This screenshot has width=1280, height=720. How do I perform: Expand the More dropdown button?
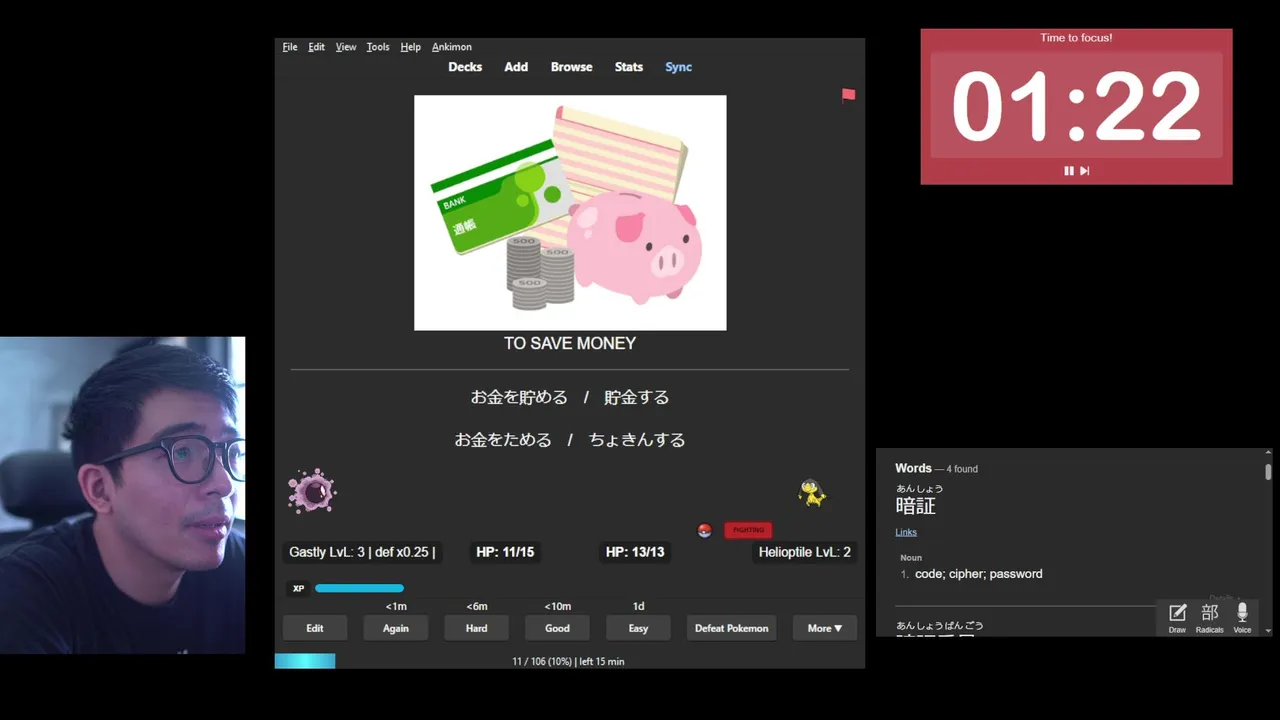[825, 628]
